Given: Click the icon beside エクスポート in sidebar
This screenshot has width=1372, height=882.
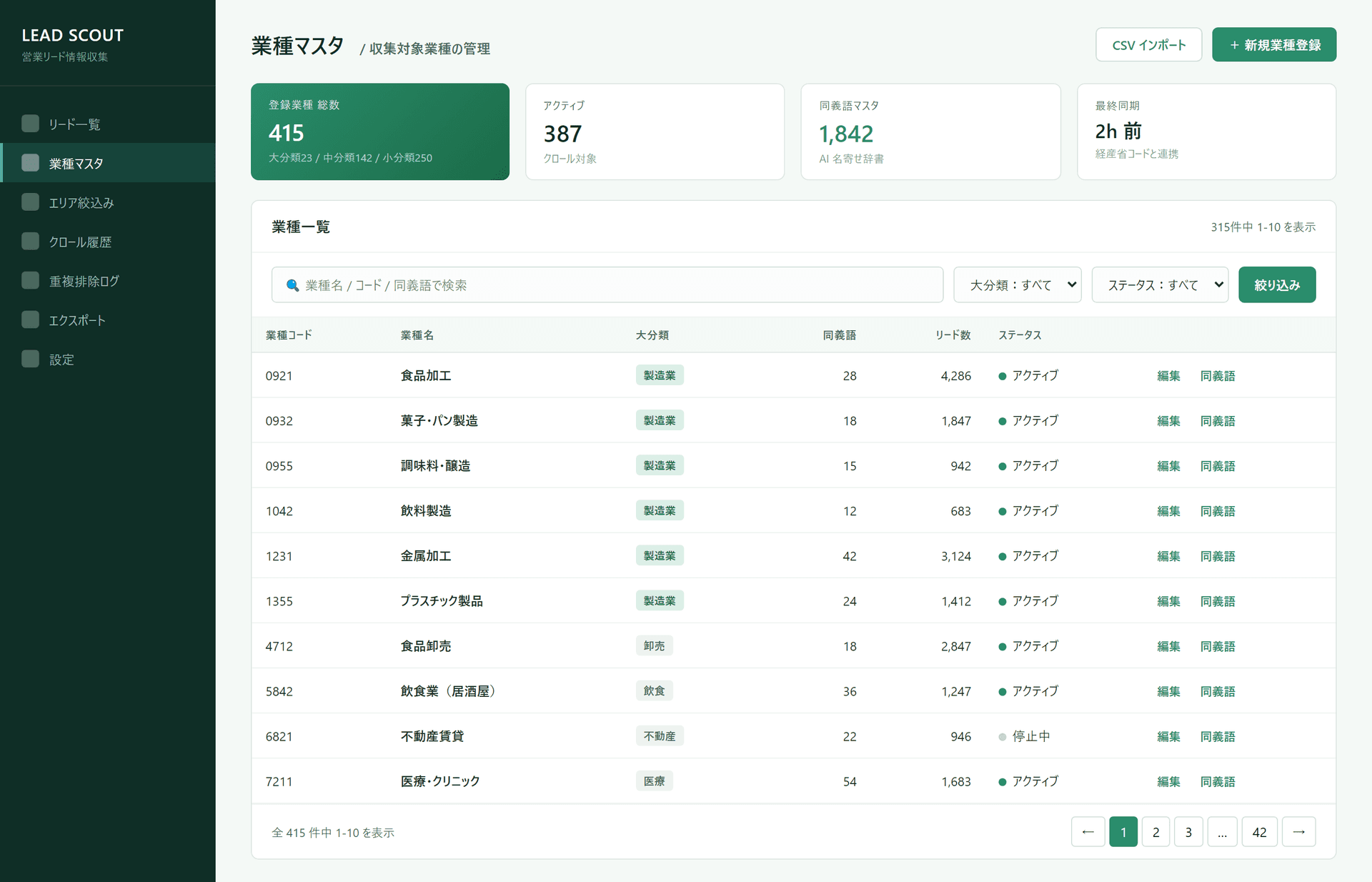Looking at the screenshot, I should tap(30, 319).
